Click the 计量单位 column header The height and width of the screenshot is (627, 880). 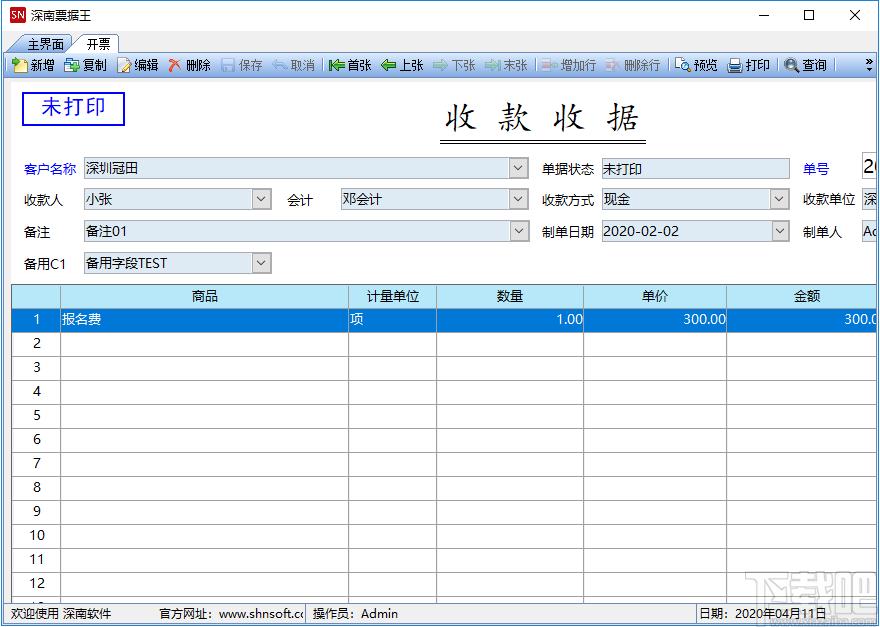pos(392,296)
